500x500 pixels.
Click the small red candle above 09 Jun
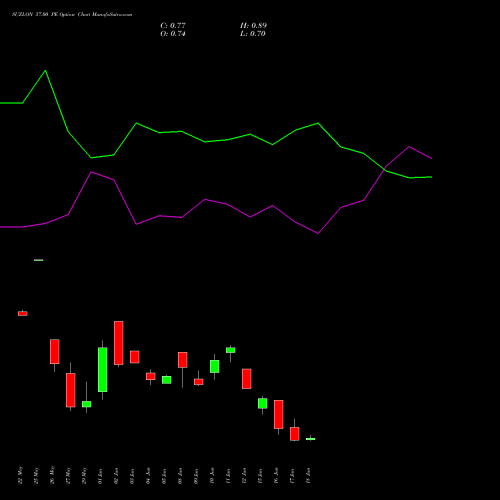pos(199,382)
